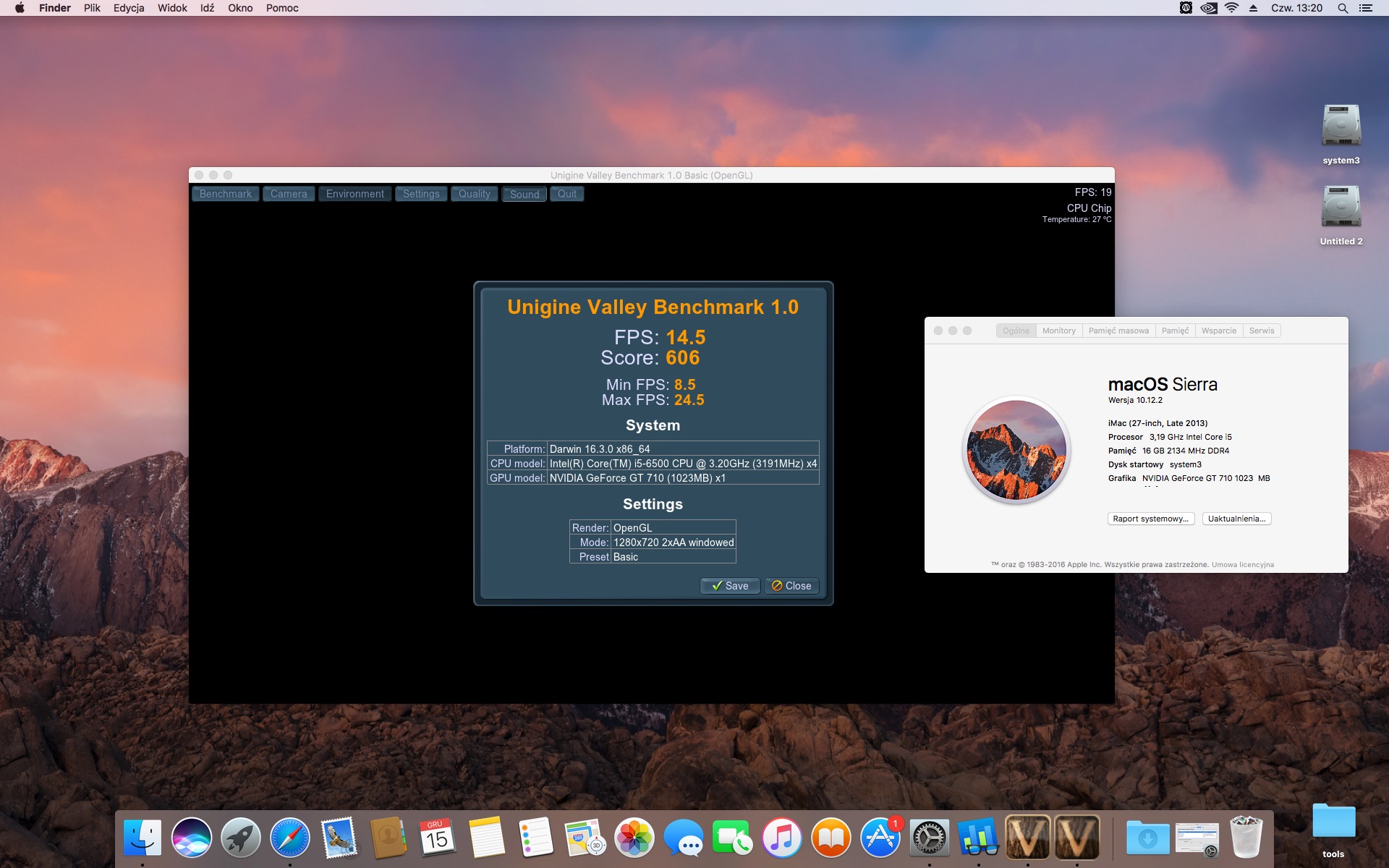The height and width of the screenshot is (868, 1389).
Task: Open the Untitled 2 drive icon
Action: (x=1341, y=216)
